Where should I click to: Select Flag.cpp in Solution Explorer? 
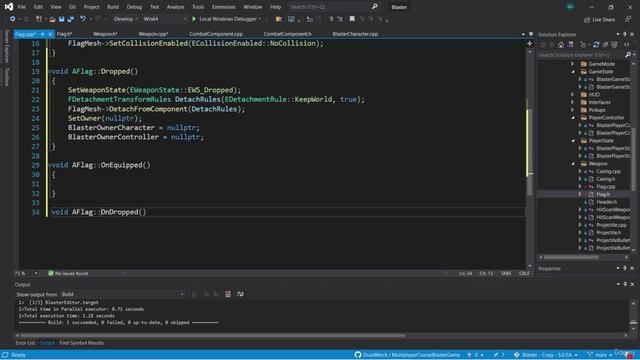click(605, 187)
